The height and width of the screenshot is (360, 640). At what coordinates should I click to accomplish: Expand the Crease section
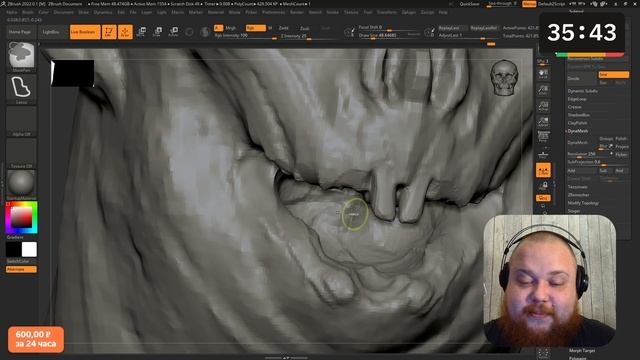pyautogui.click(x=574, y=107)
